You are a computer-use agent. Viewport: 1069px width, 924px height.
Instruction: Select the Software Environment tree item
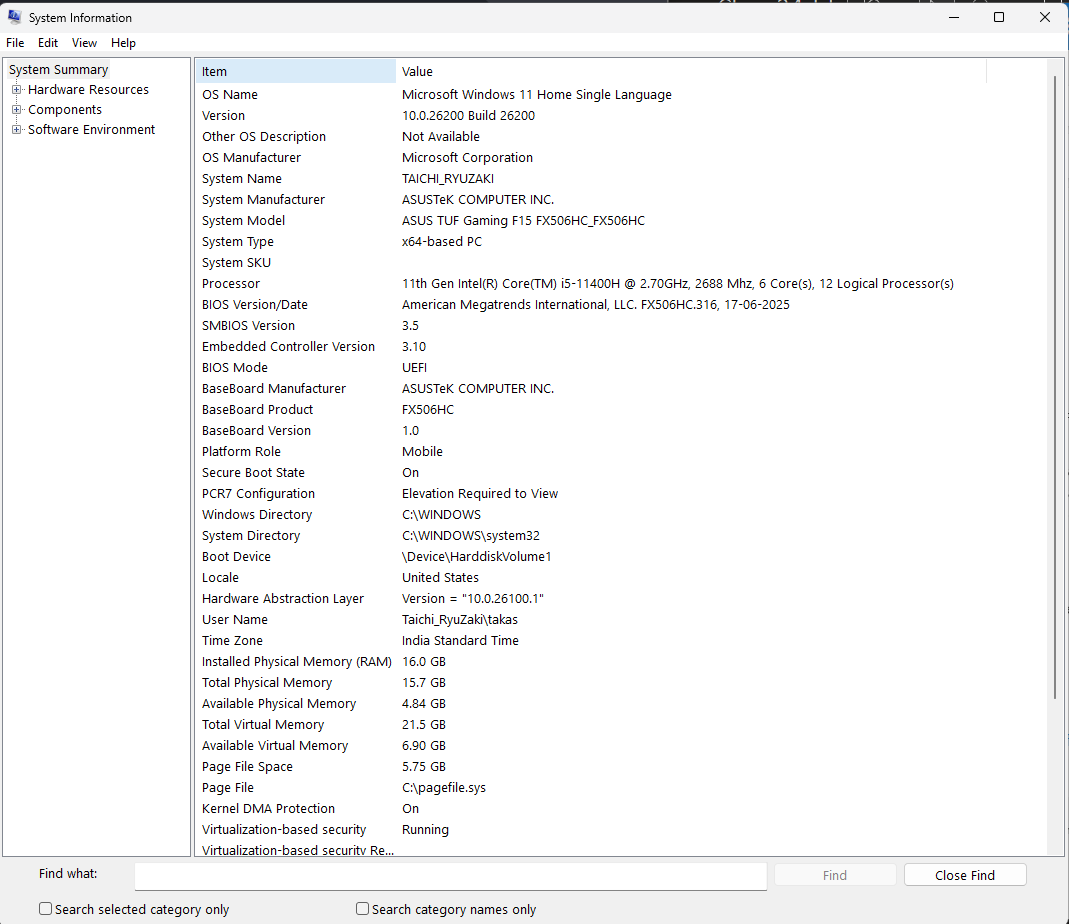[x=91, y=130]
